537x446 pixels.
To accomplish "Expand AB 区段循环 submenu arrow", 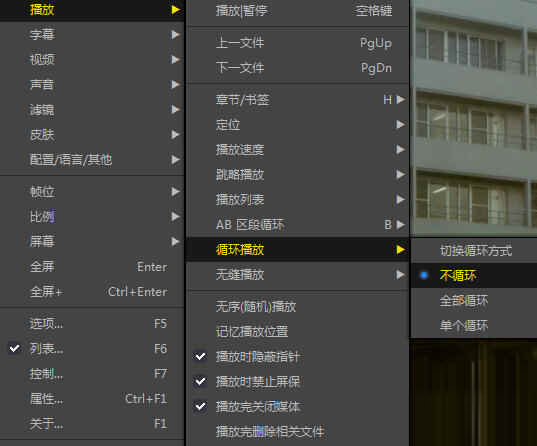I will click(400, 224).
